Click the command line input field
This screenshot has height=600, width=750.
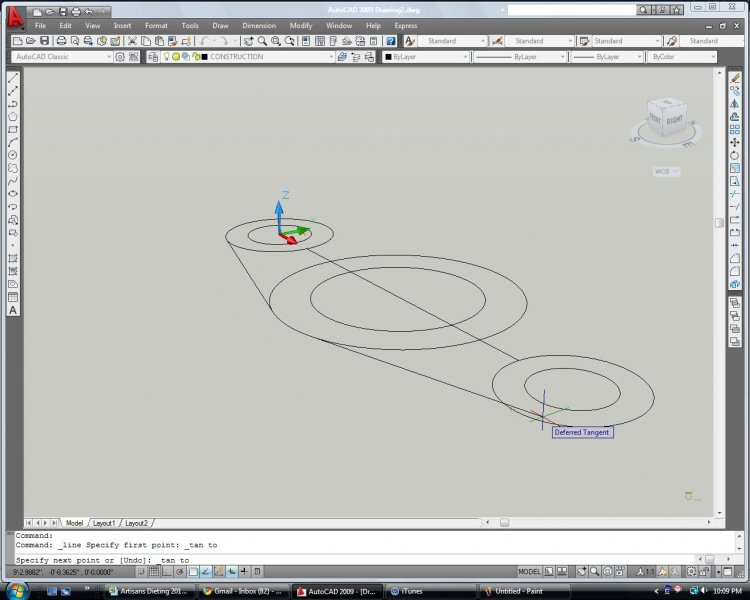pos(350,560)
